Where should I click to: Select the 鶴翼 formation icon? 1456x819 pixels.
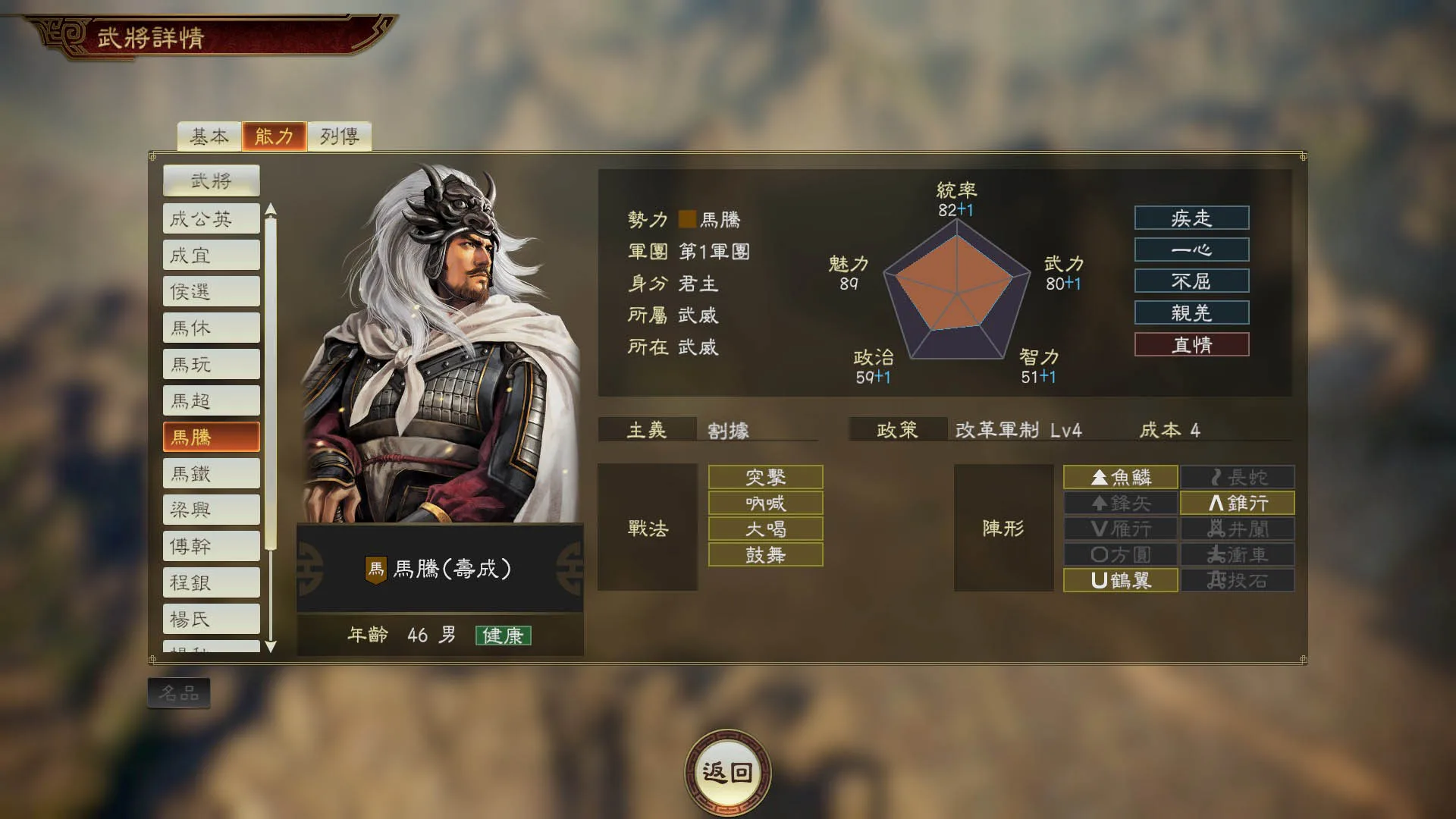(1099, 580)
